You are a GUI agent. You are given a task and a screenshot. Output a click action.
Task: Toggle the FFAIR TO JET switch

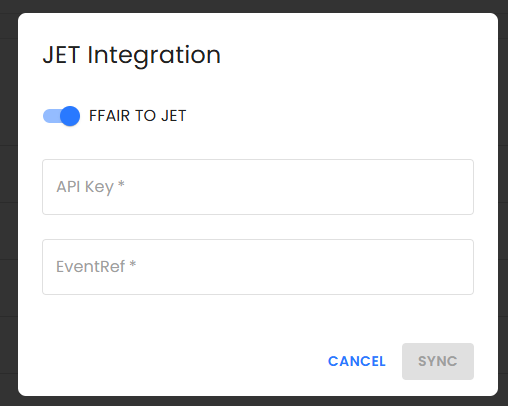(61, 116)
